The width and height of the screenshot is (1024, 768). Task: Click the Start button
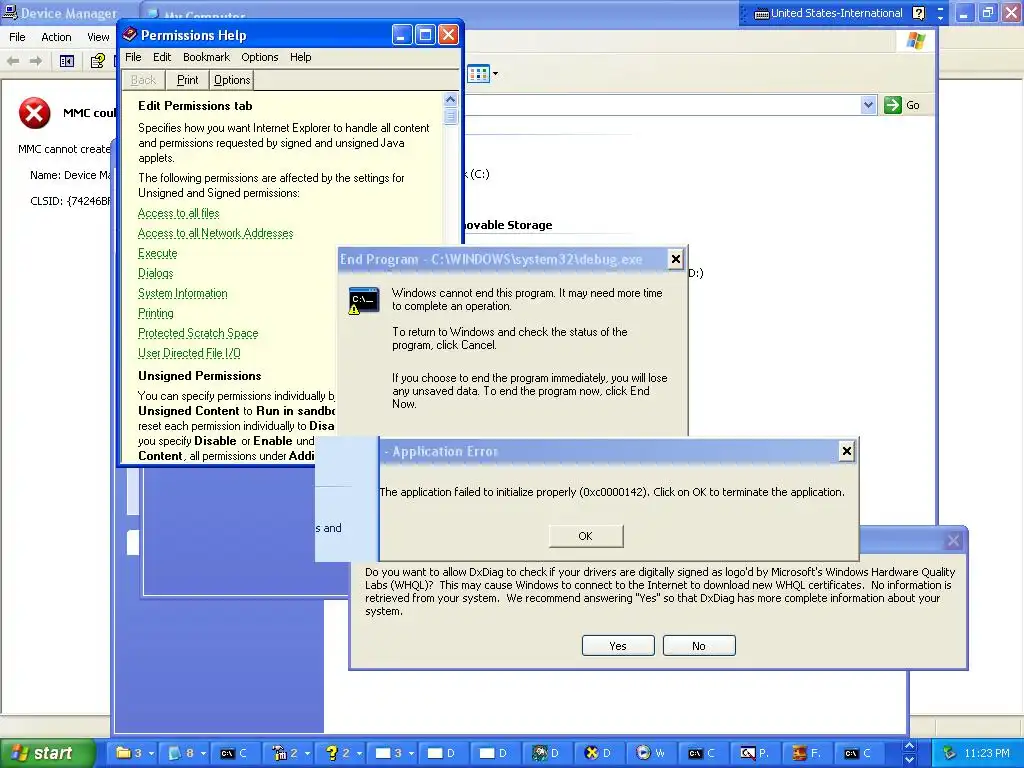[46, 753]
